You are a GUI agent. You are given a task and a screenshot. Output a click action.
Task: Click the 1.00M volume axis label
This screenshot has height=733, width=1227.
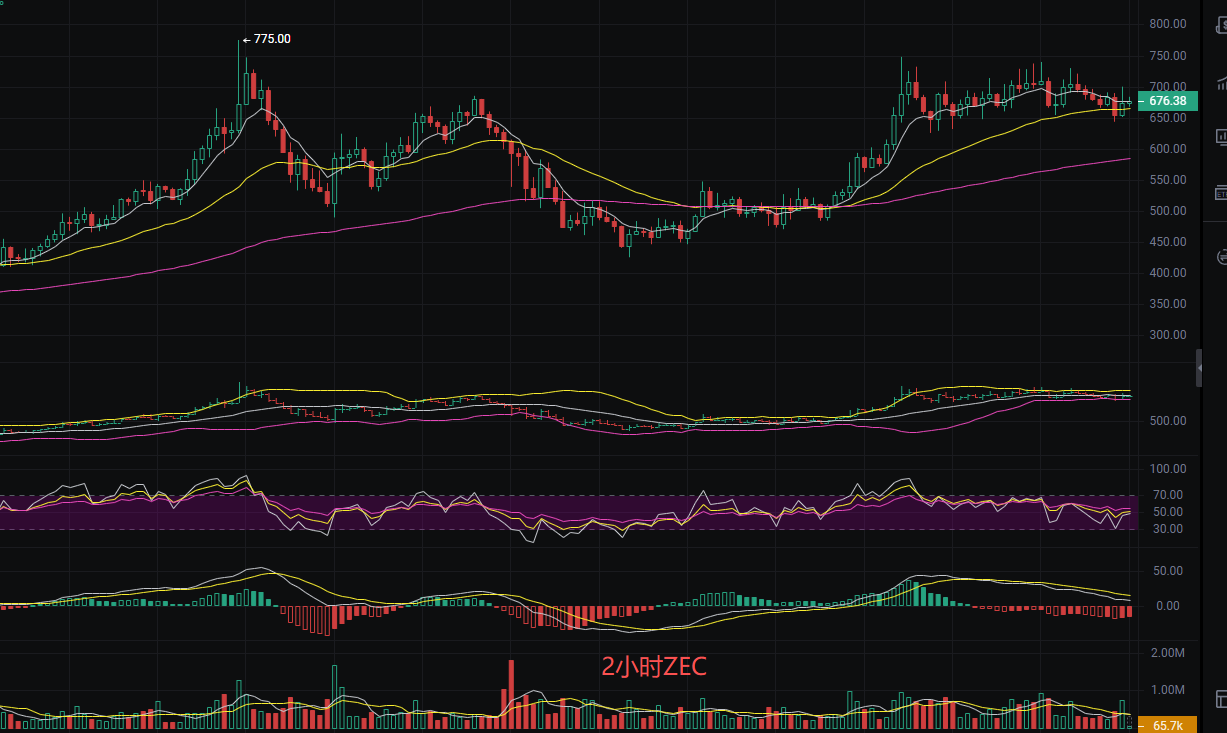click(1167, 690)
